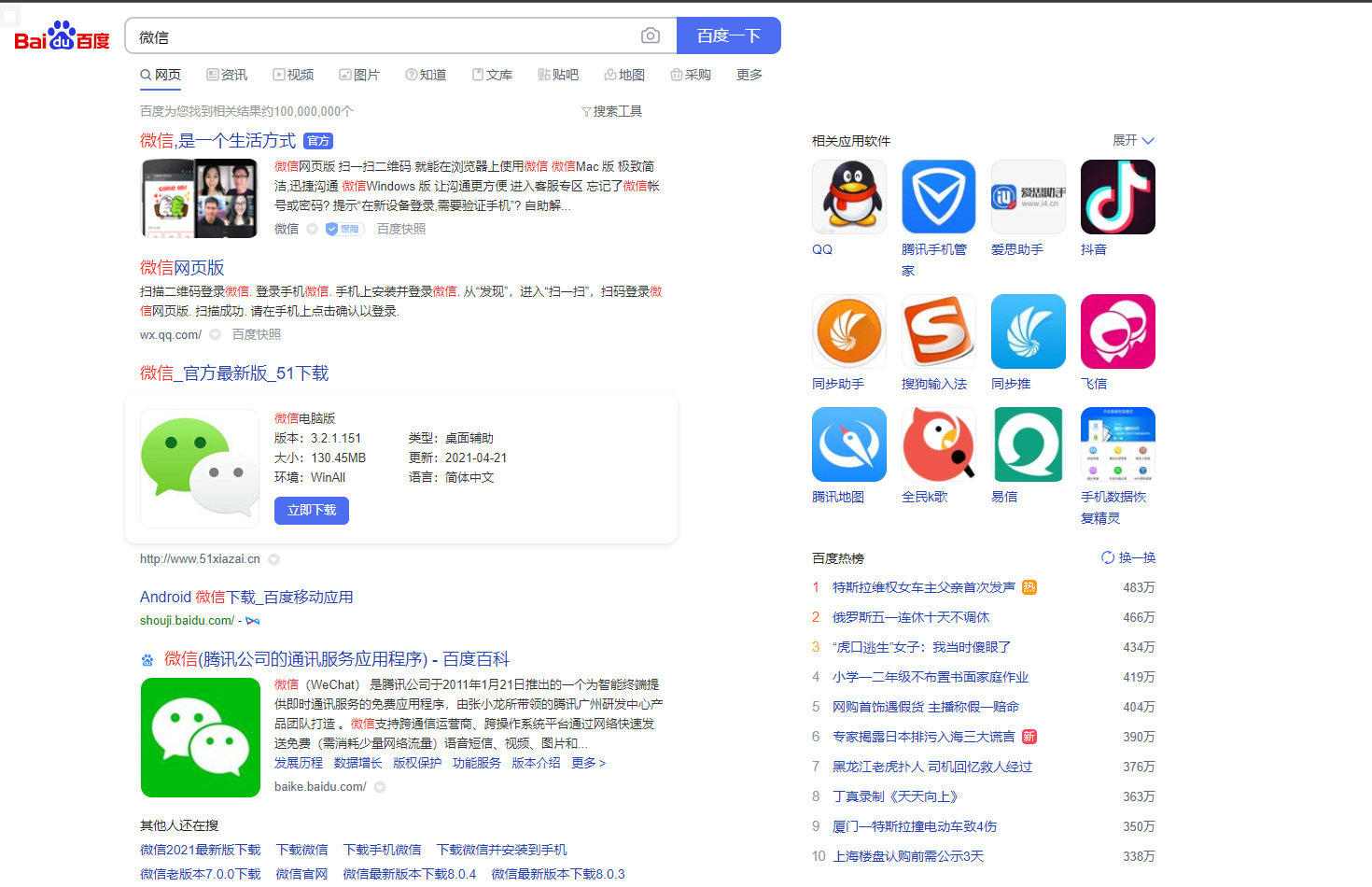The height and width of the screenshot is (887, 1372).
Task: Open the QQ app icon
Action: tap(849, 197)
